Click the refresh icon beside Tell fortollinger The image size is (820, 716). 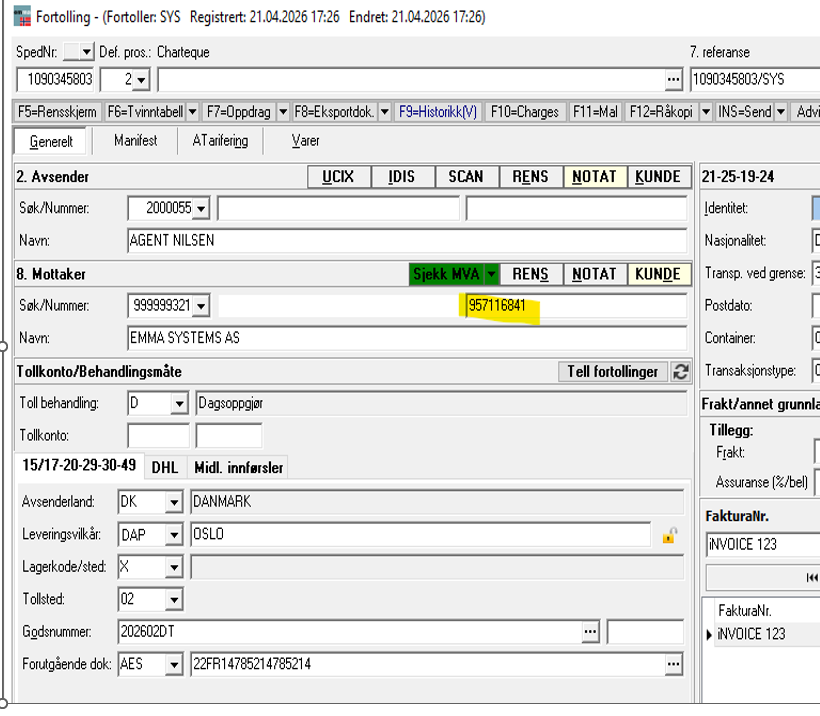click(x=681, y=372)
